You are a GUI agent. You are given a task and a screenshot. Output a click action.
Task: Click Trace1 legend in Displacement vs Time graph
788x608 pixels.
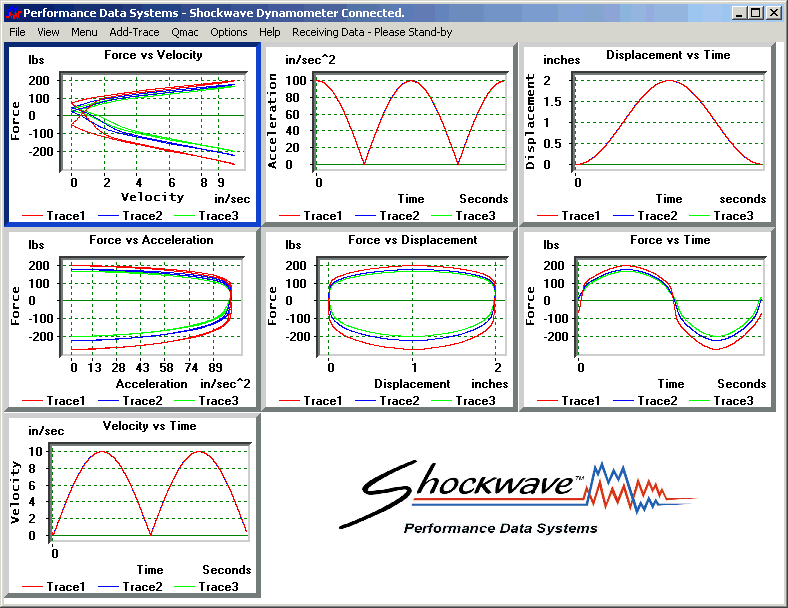569,216
